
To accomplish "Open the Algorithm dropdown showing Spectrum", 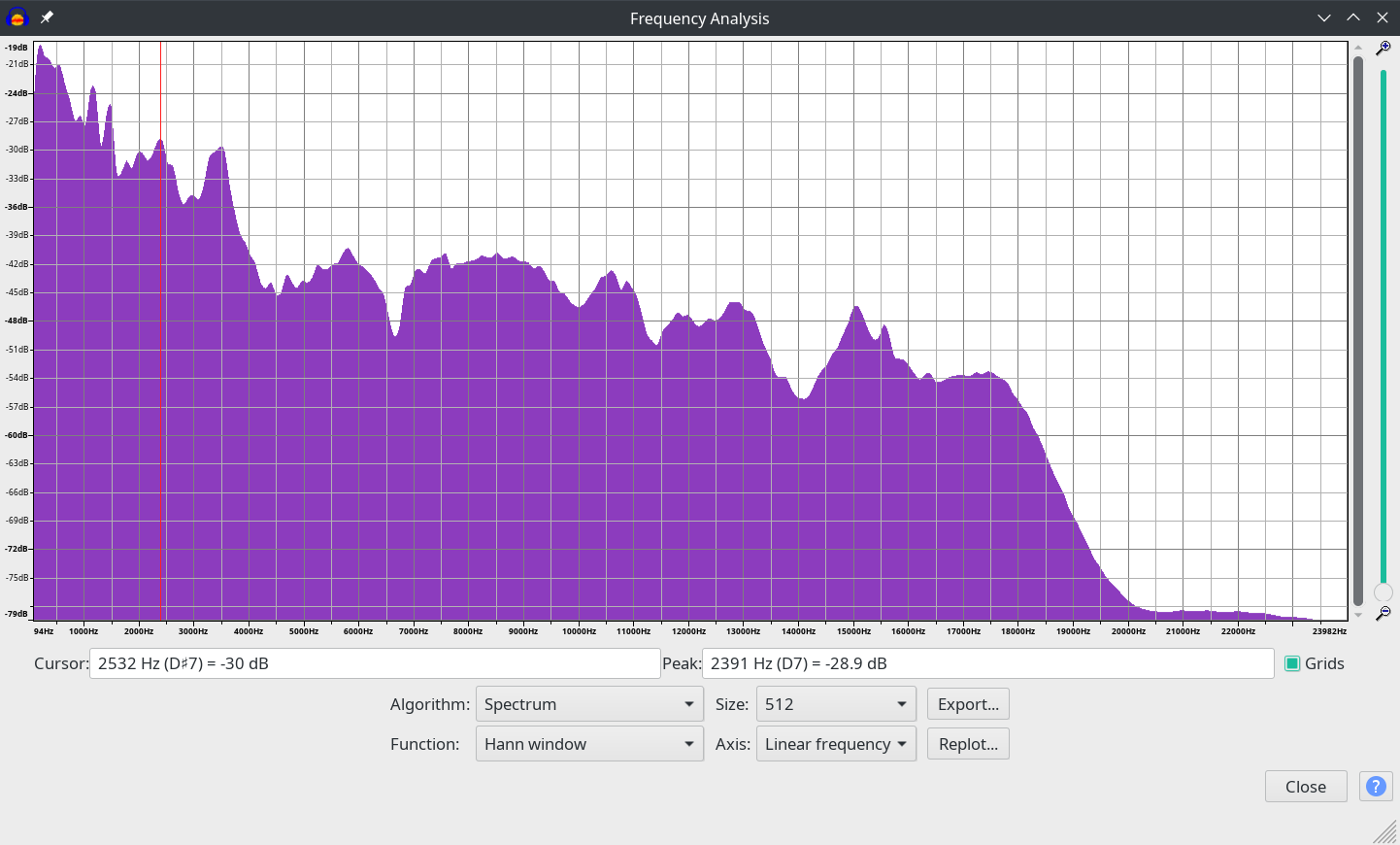I will 589,704.
